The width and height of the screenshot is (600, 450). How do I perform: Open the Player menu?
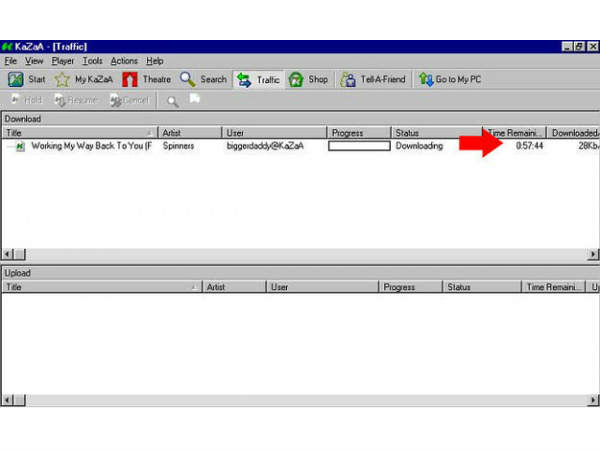(x=63, y=61)
